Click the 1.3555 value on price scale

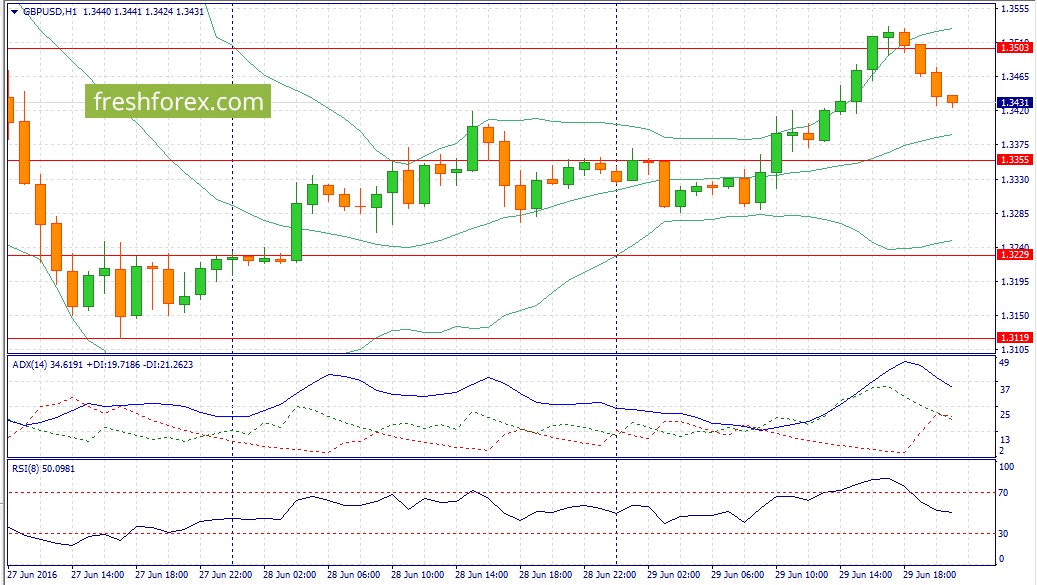(x=1014, y=9)
